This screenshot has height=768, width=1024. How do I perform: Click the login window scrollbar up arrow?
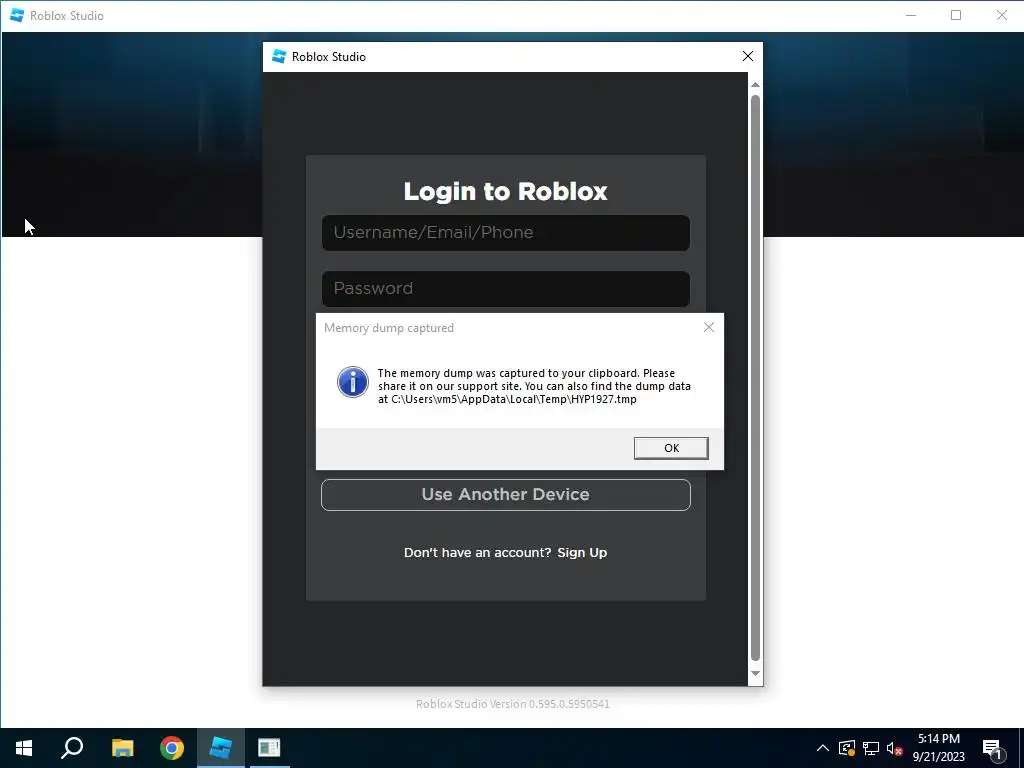pyautogui.click(x=755, y=85)
